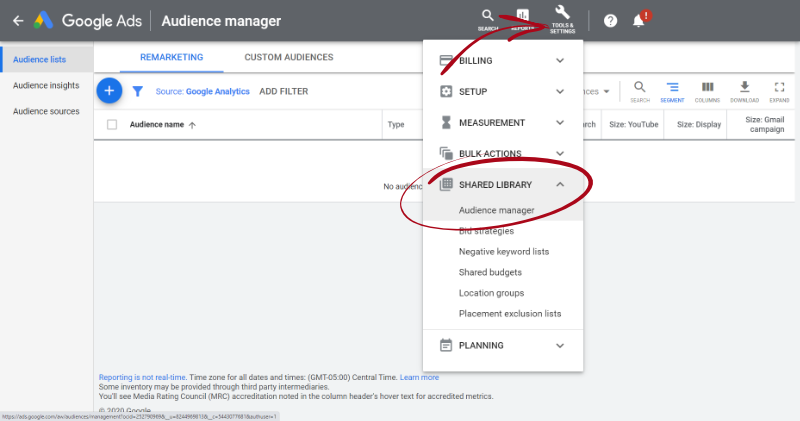Click Source: Google Analytics filter chip
The height and width of the screenshot is (421, 800).
tap(203, 91)
